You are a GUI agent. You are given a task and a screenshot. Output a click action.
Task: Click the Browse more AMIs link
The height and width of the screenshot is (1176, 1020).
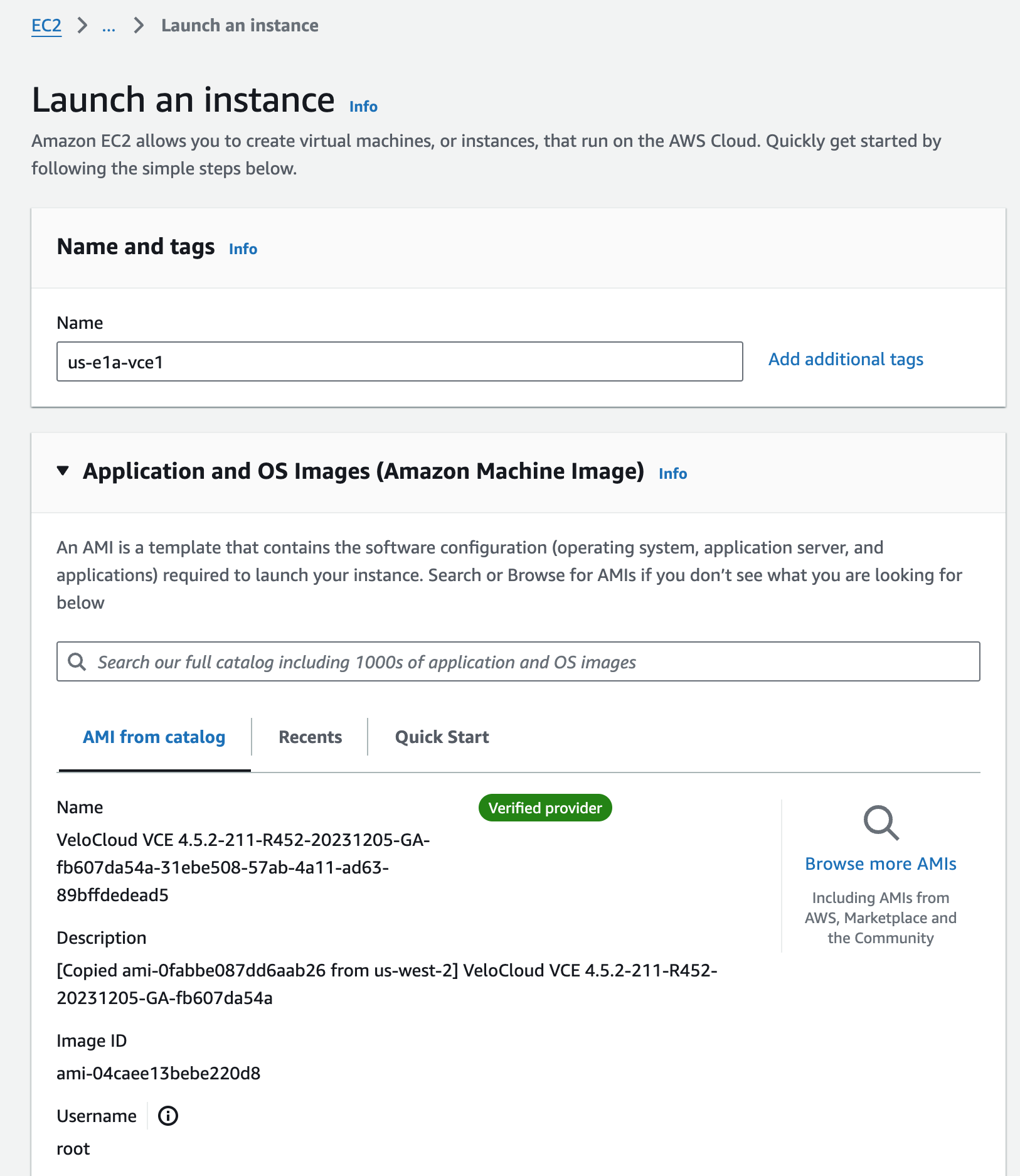881,863
